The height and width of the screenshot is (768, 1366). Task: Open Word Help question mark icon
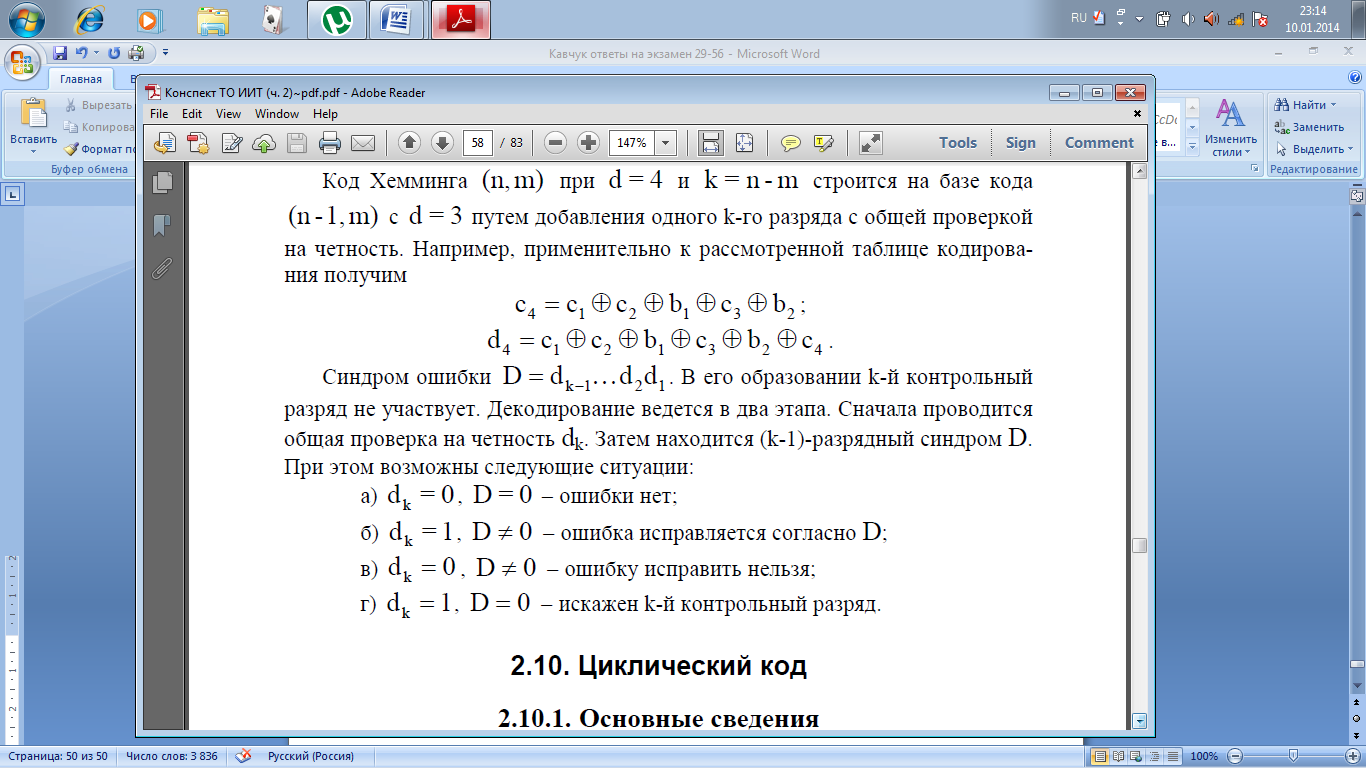pos(1355,79)
